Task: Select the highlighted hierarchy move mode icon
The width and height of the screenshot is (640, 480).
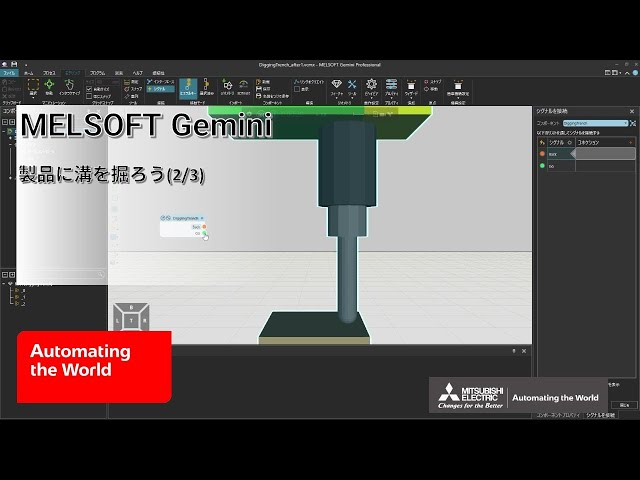Action: coord(188,88)
